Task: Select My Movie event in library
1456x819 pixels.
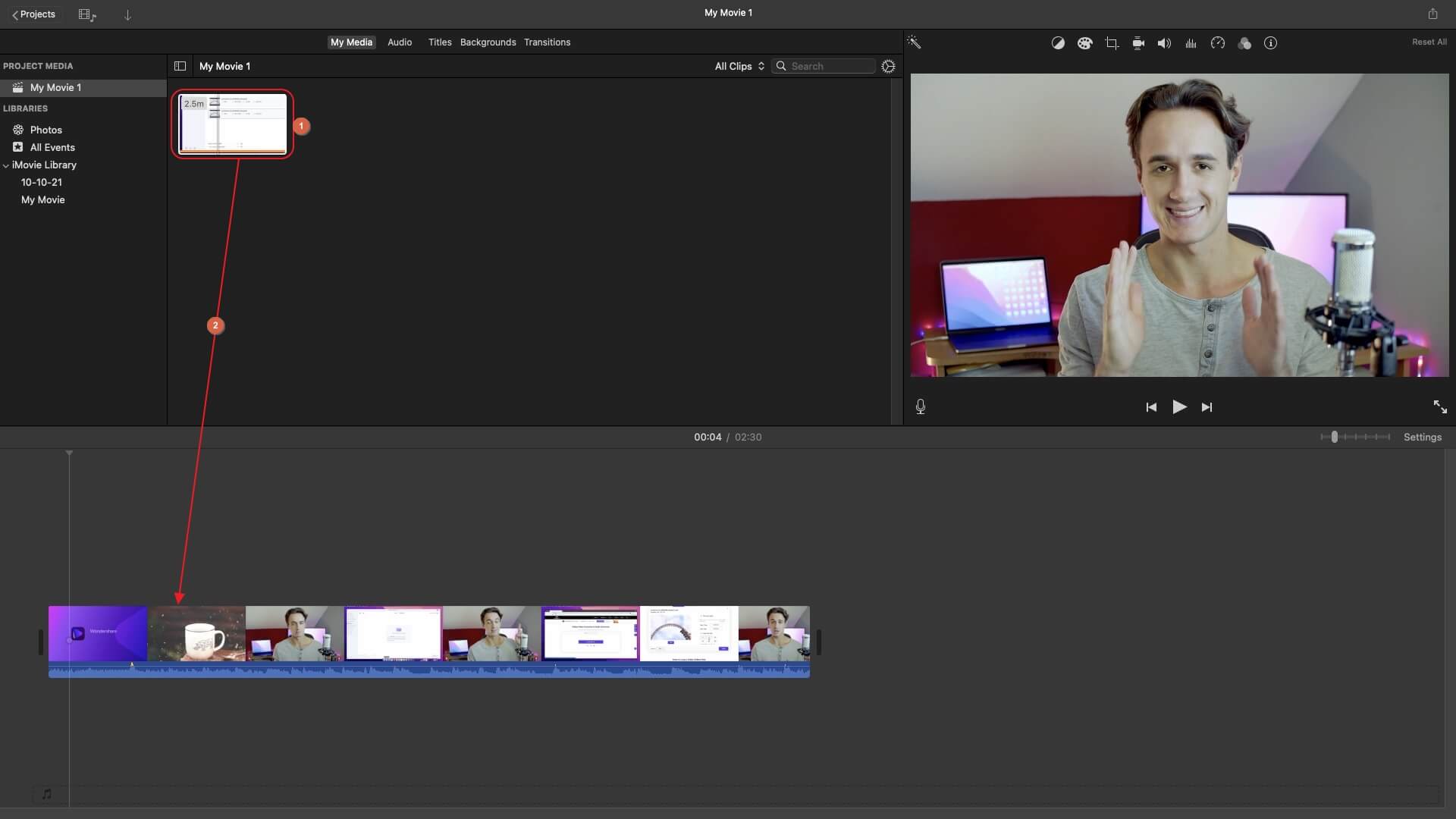Action: tap(43, 200)
